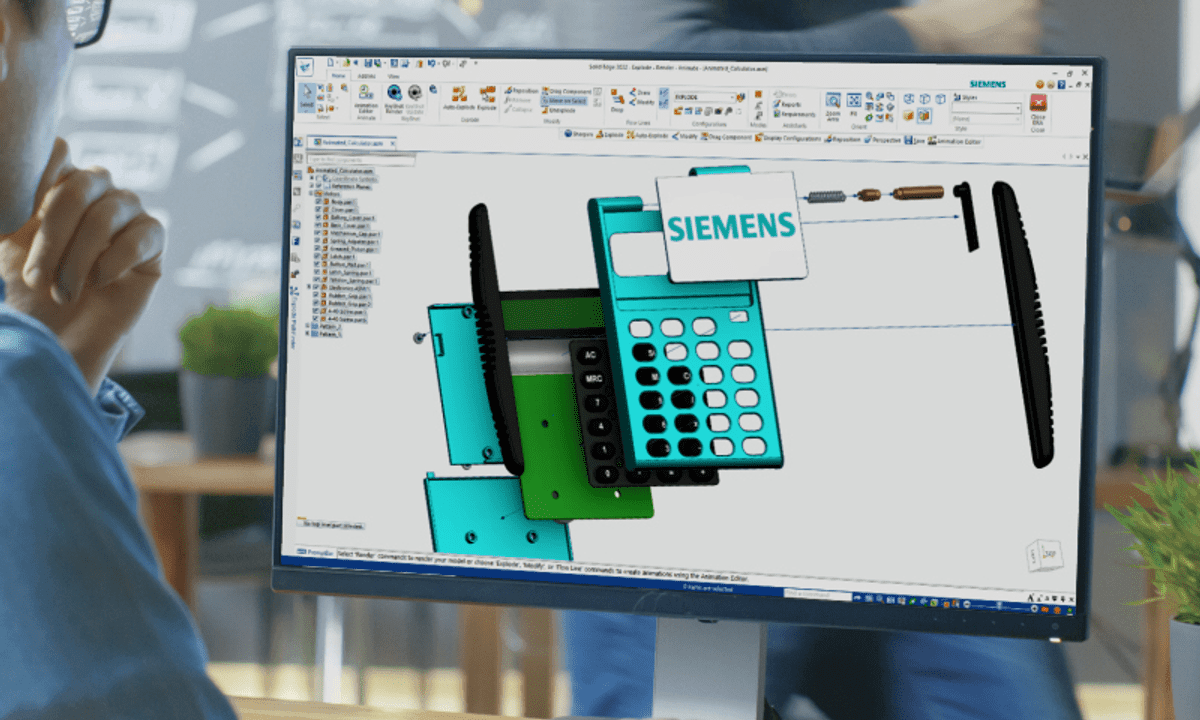Click the Fit view icon
The image size is (1200, 720).
click(854, 101)
